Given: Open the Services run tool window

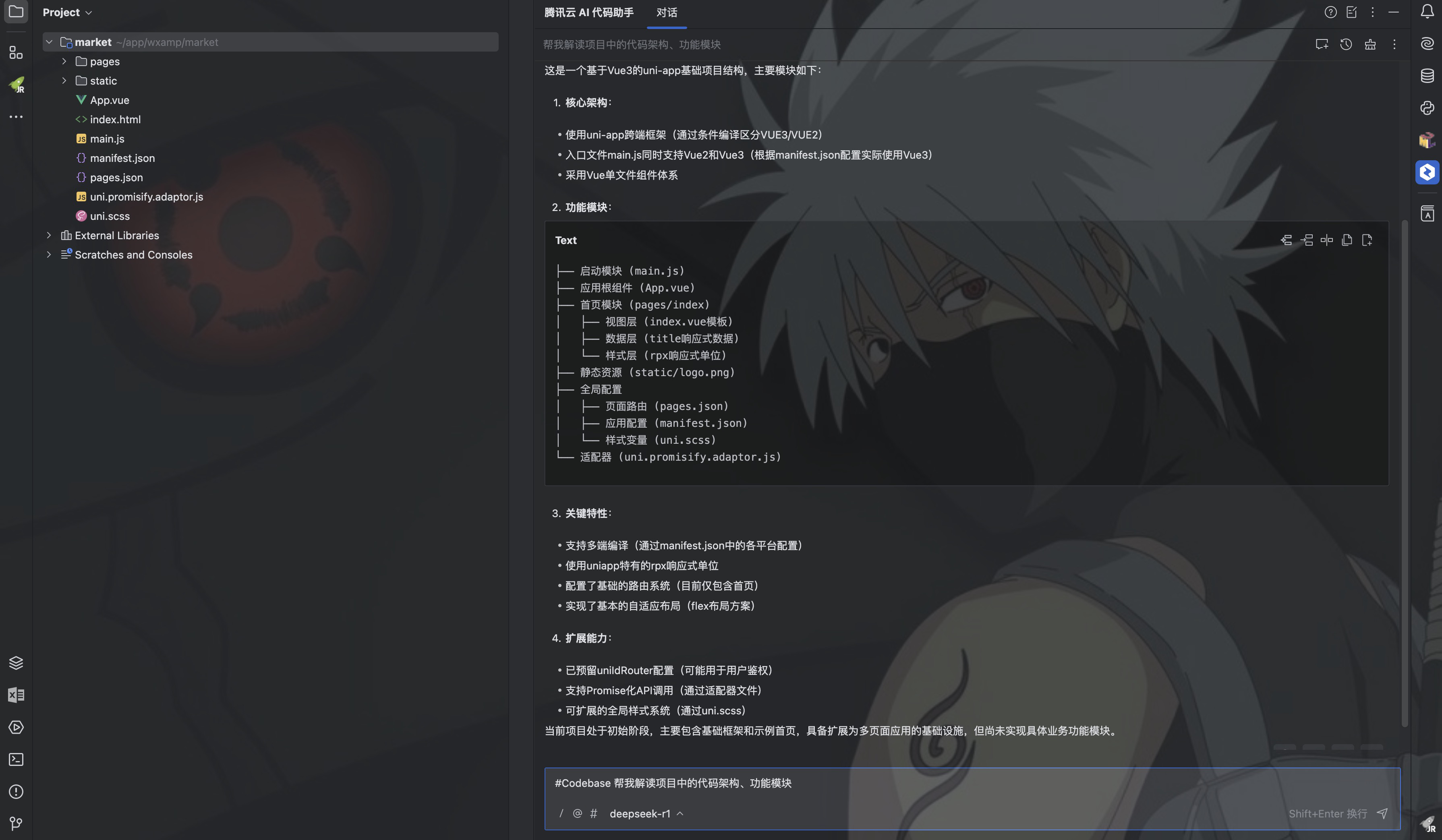Looking at the screenshot, I should point(16,727).
